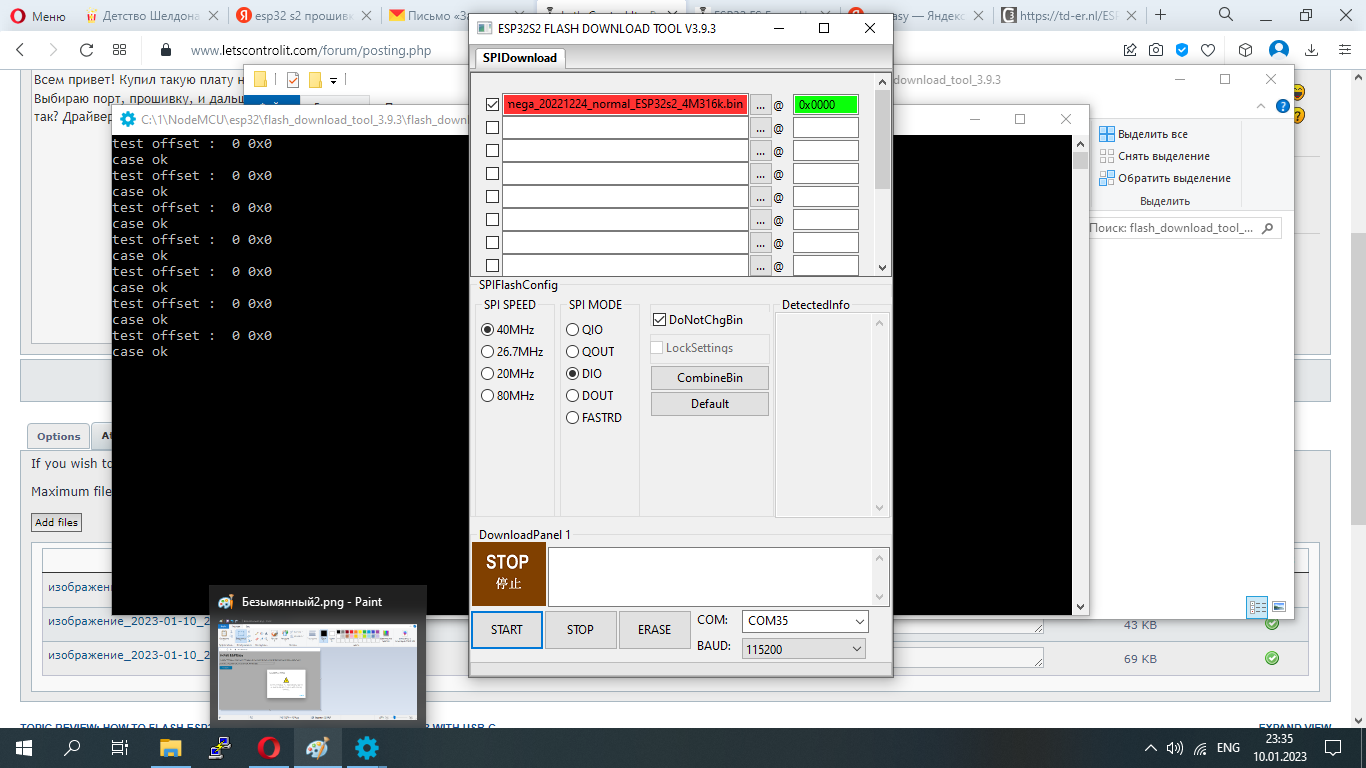Screen dimensions: 1366x768
Task: Click the file list scroll-down arrow
Action: coord(882,267)
